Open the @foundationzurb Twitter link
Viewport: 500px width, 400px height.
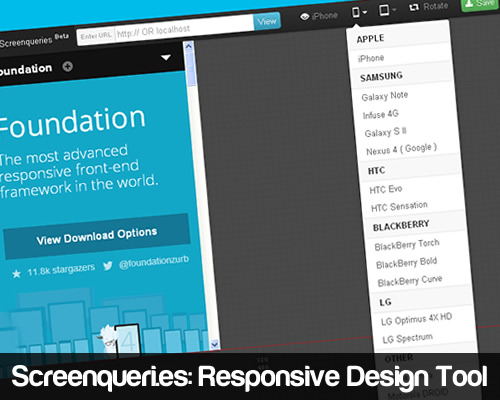[154, 262]
